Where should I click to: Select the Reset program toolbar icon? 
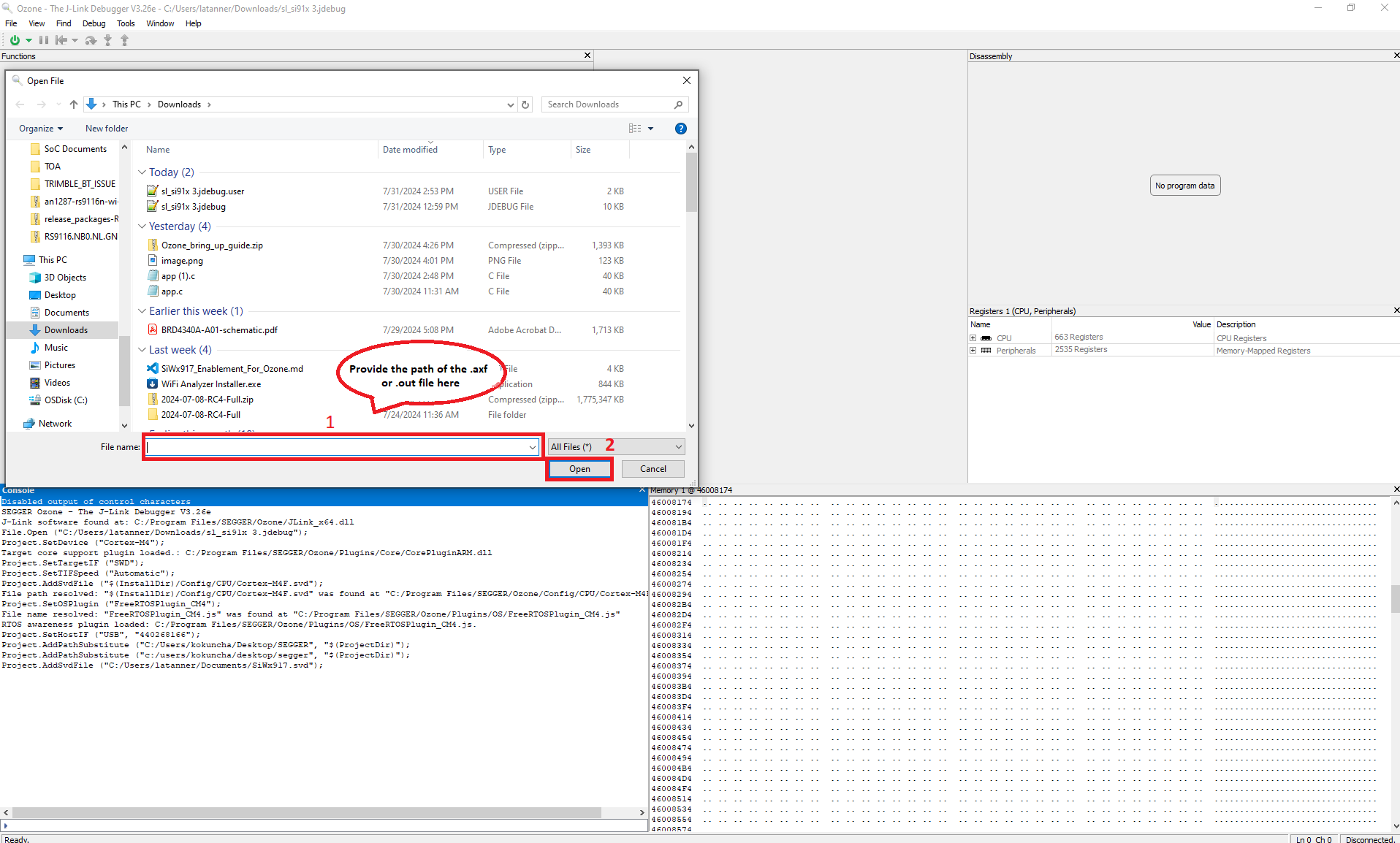click(x=61, y=40)
